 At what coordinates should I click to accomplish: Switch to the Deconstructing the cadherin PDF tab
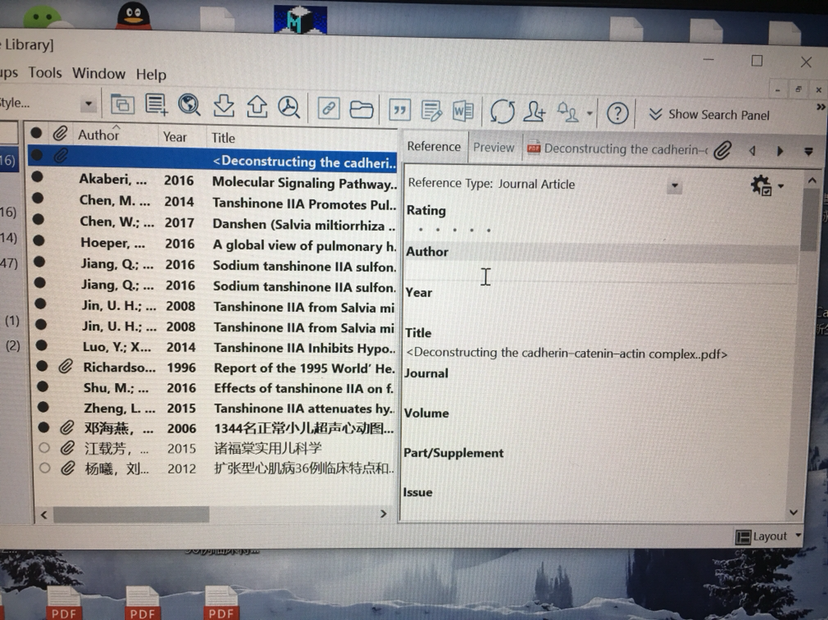point(617,149)
